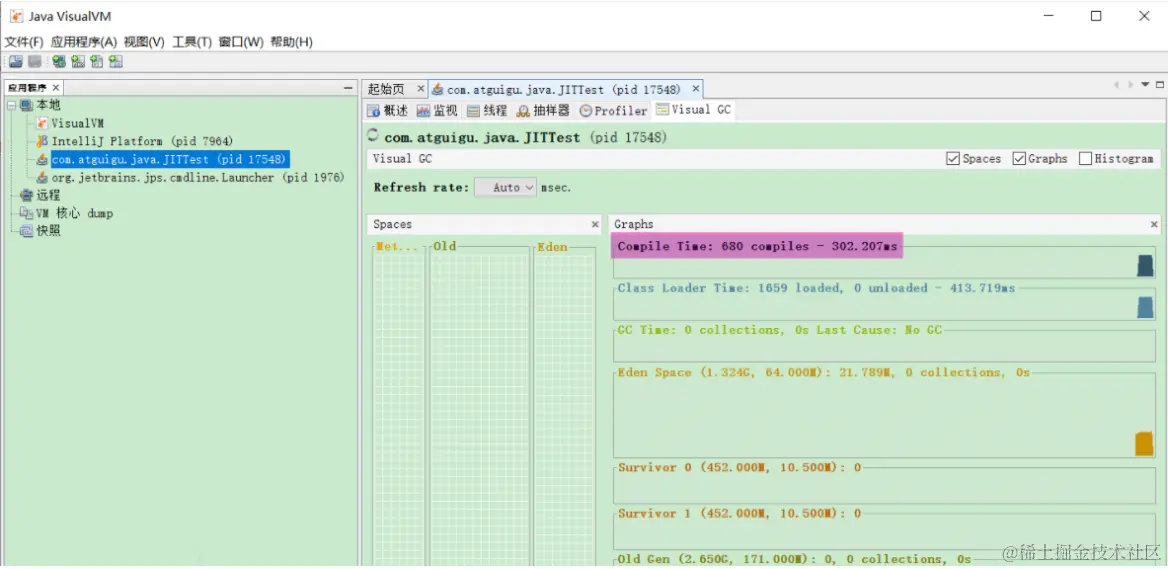This screenshot has width=1168, height=569.
Task: Click the refresh spinner beside JITTest heading
Action: [374, 136]
